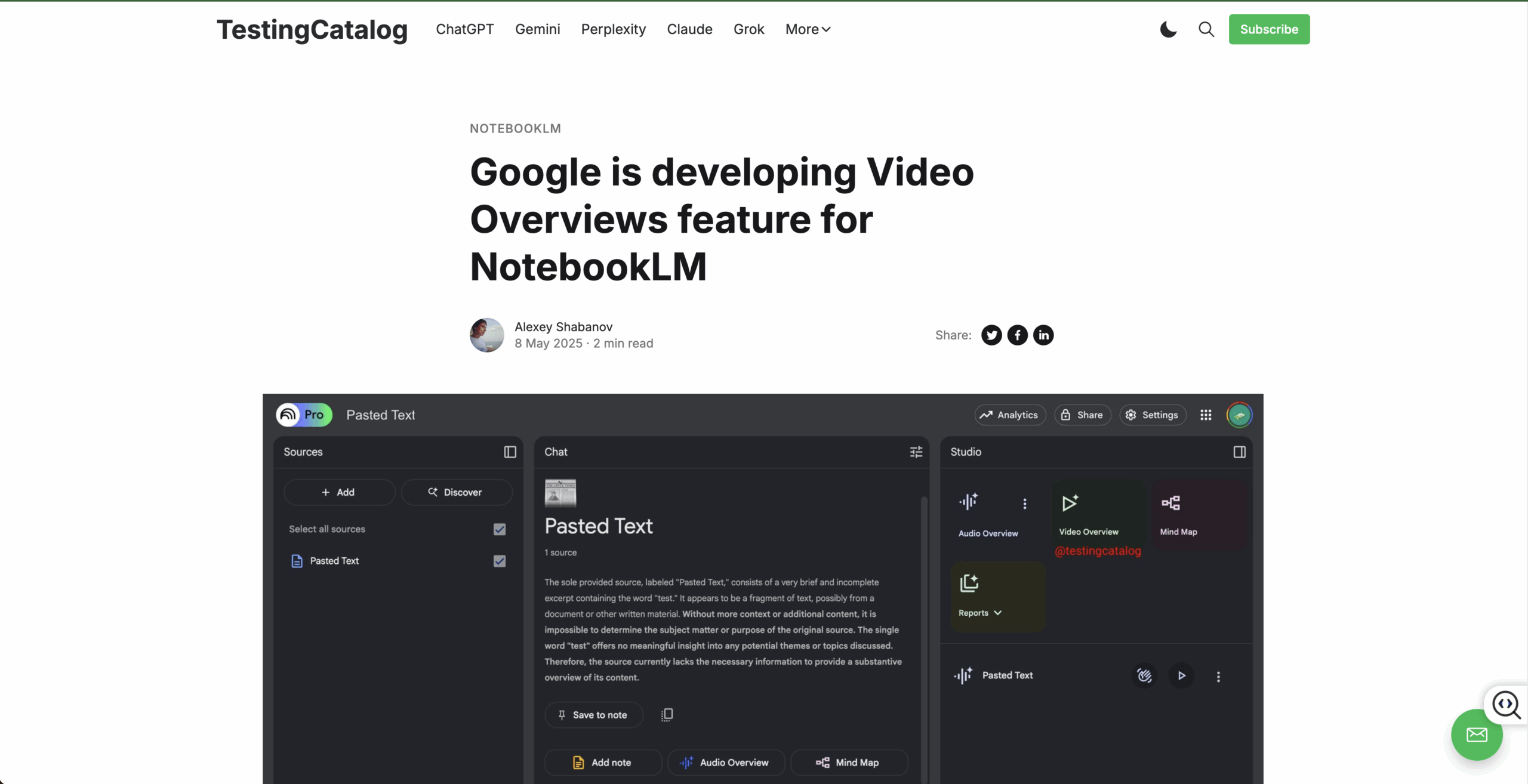Click the green Subscribe button
The image size is (1528, 784).
click(1269, 29)
